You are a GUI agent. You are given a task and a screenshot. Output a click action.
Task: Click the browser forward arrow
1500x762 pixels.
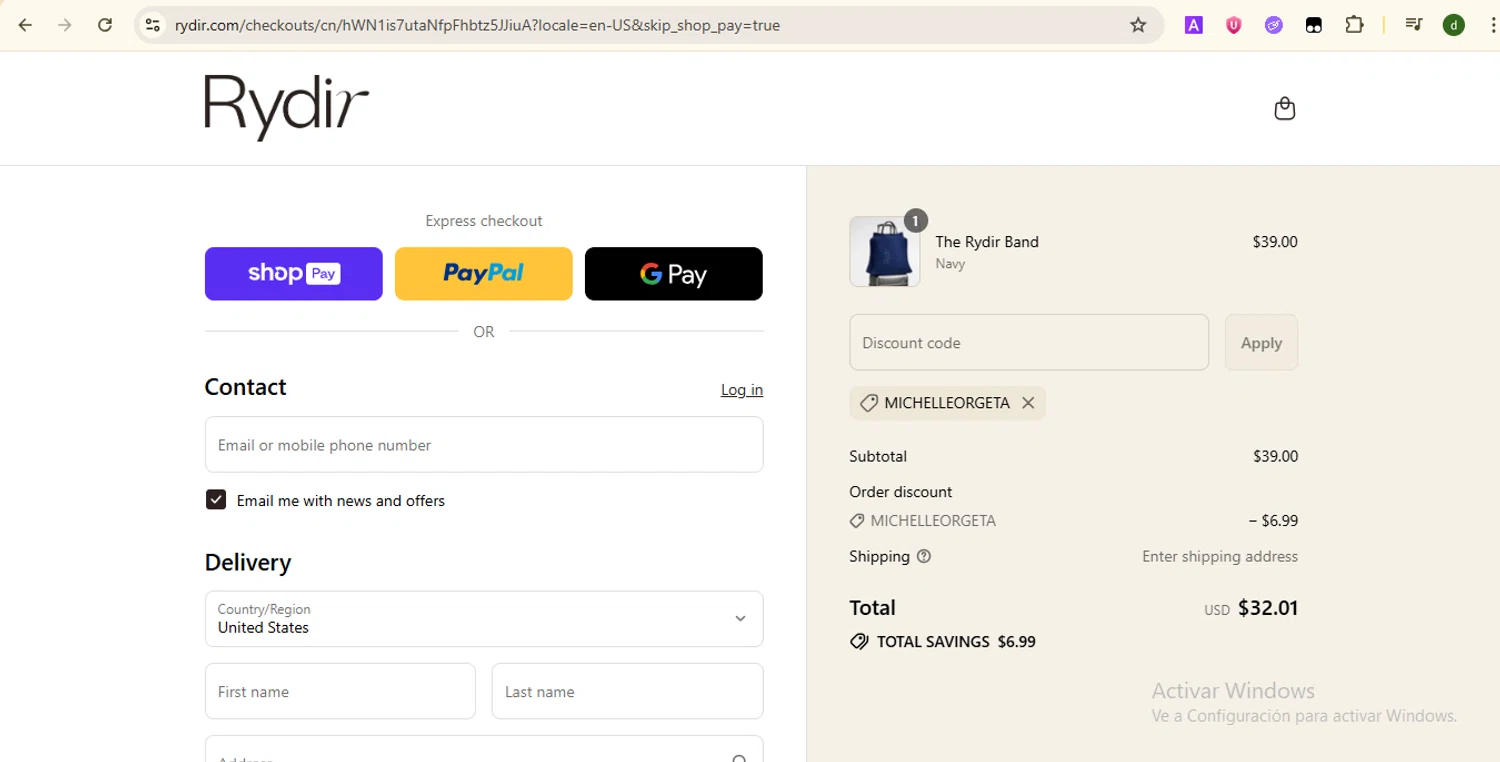tap(65, 25)
